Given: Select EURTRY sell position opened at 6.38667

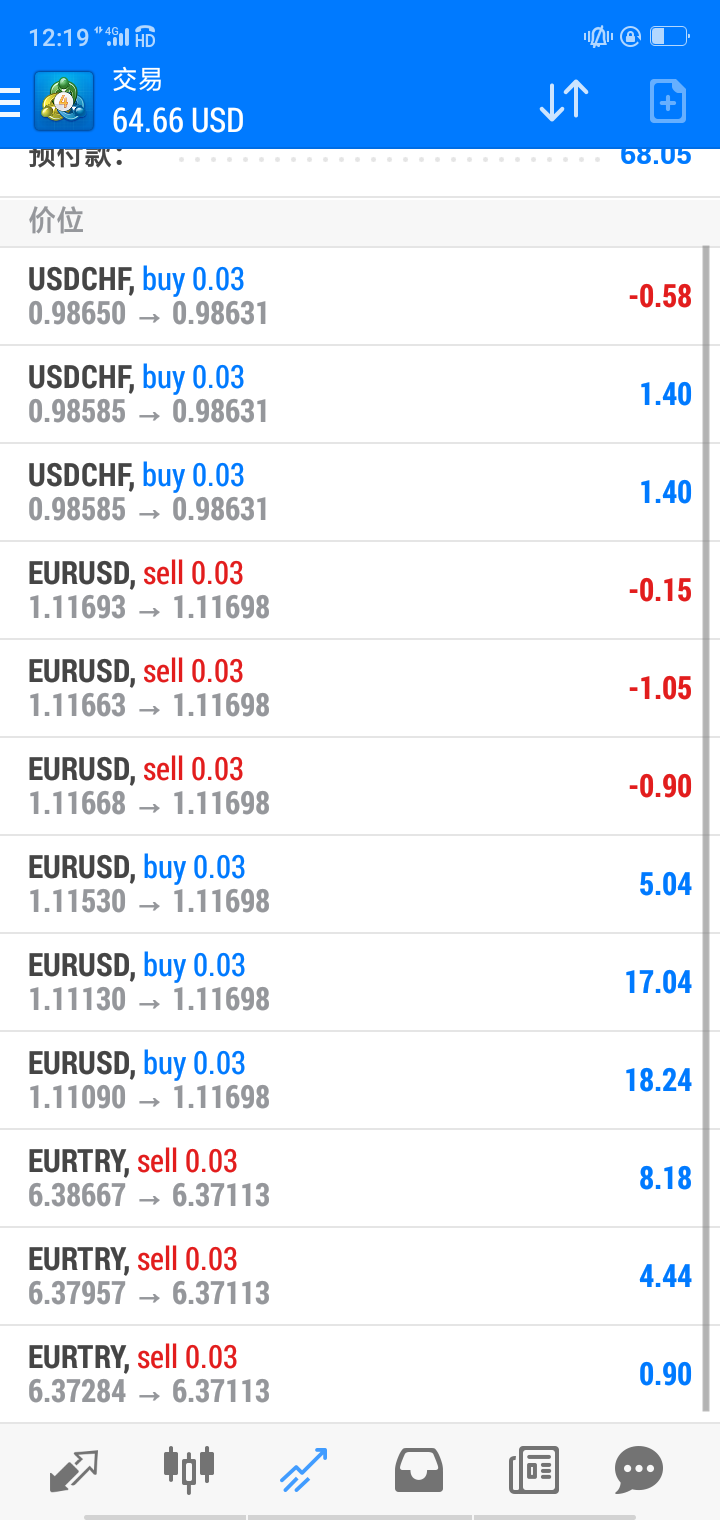Looking at the screenshot, I should (x=350, y=1178).
